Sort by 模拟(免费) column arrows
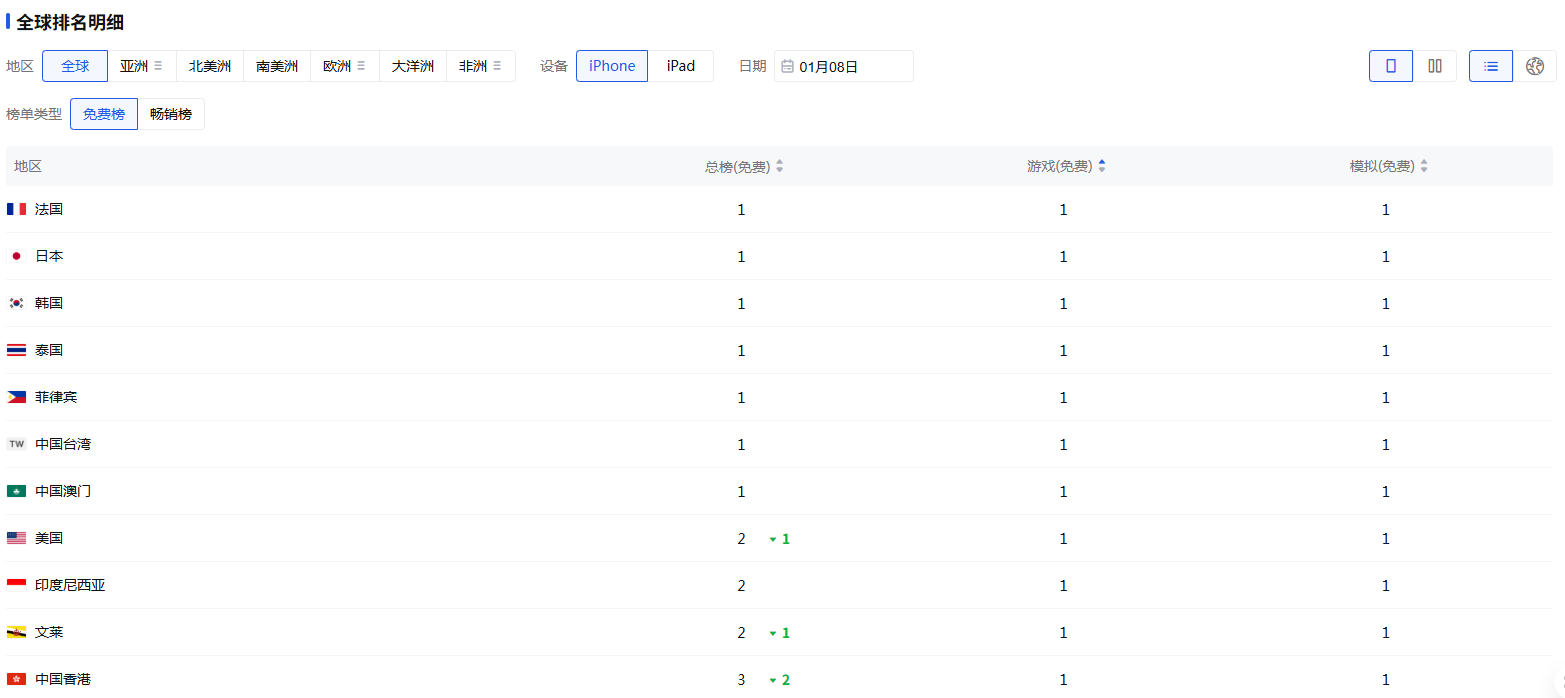Viewport: 1565px width, 698px height. (x=1424, y=167)
